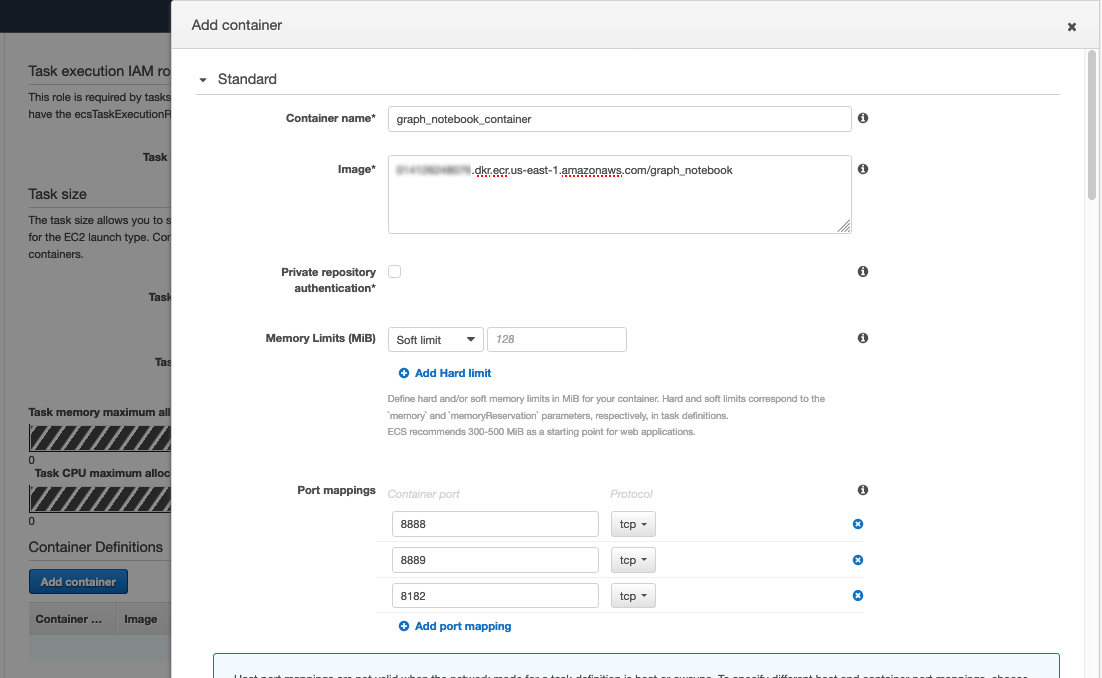
Task: Open the Soft limit memory dropdown
Action: (435, 340)
